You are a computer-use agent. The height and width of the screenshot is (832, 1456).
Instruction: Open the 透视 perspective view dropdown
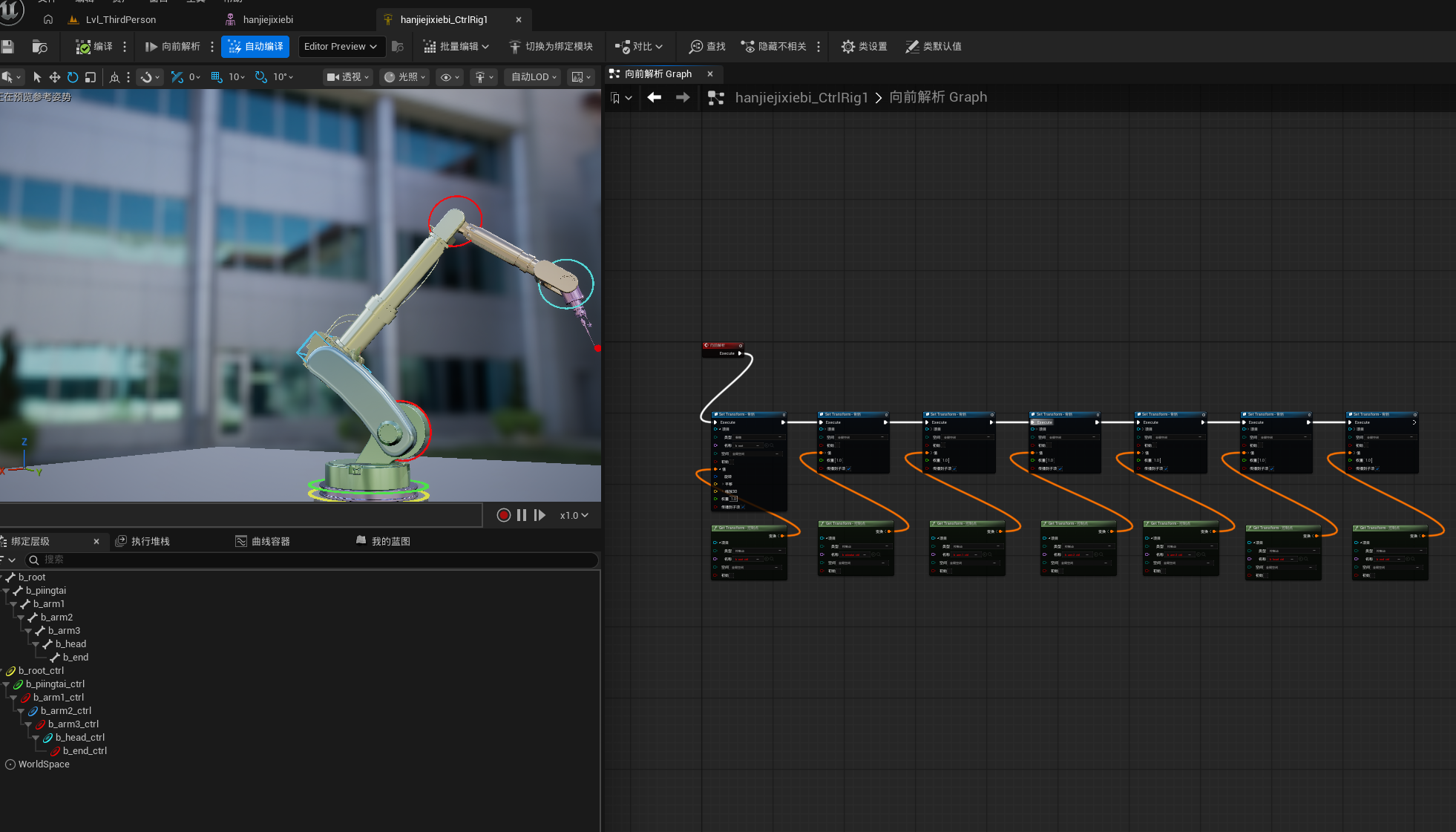pyautogui.click(x=348, y=77)
